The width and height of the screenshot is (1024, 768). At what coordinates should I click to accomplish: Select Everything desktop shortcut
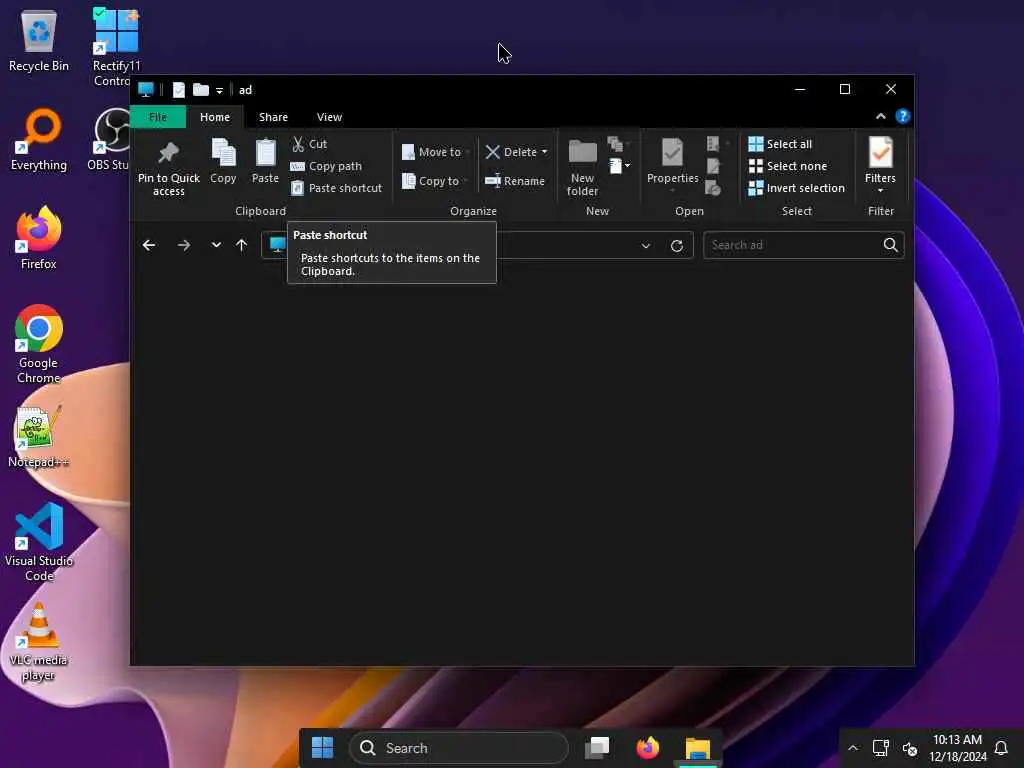pos(39,140)
